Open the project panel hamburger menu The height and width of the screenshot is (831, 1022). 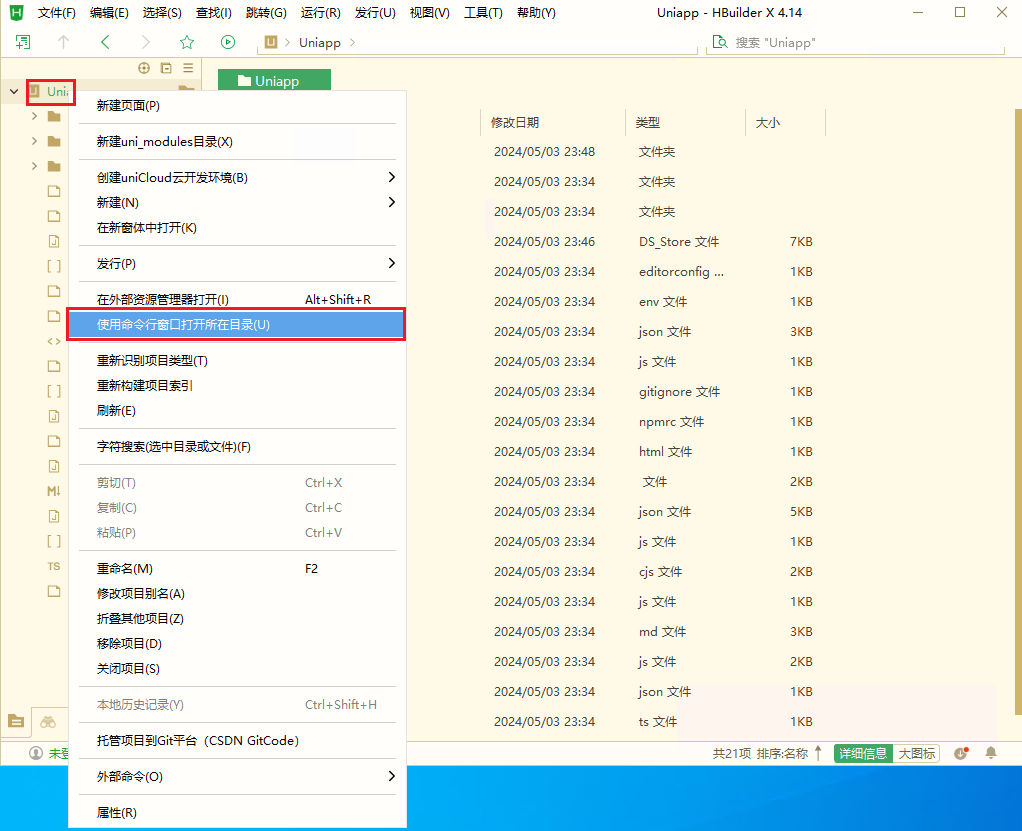[188, 68]
